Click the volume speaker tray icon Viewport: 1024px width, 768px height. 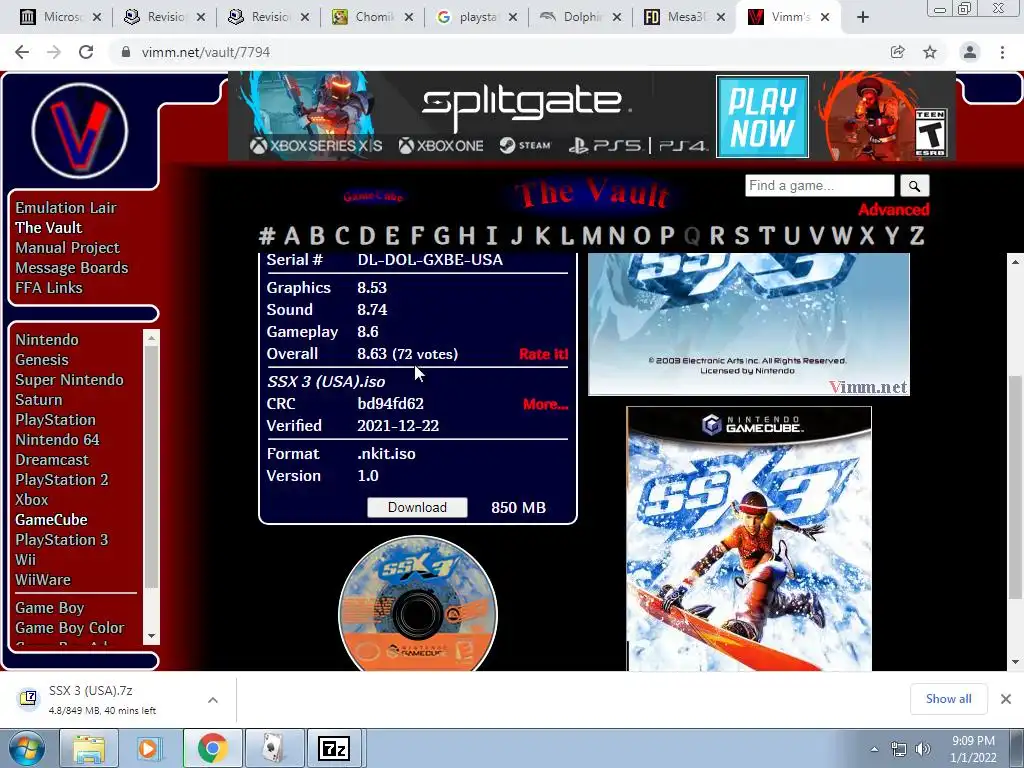pos(923,749)
